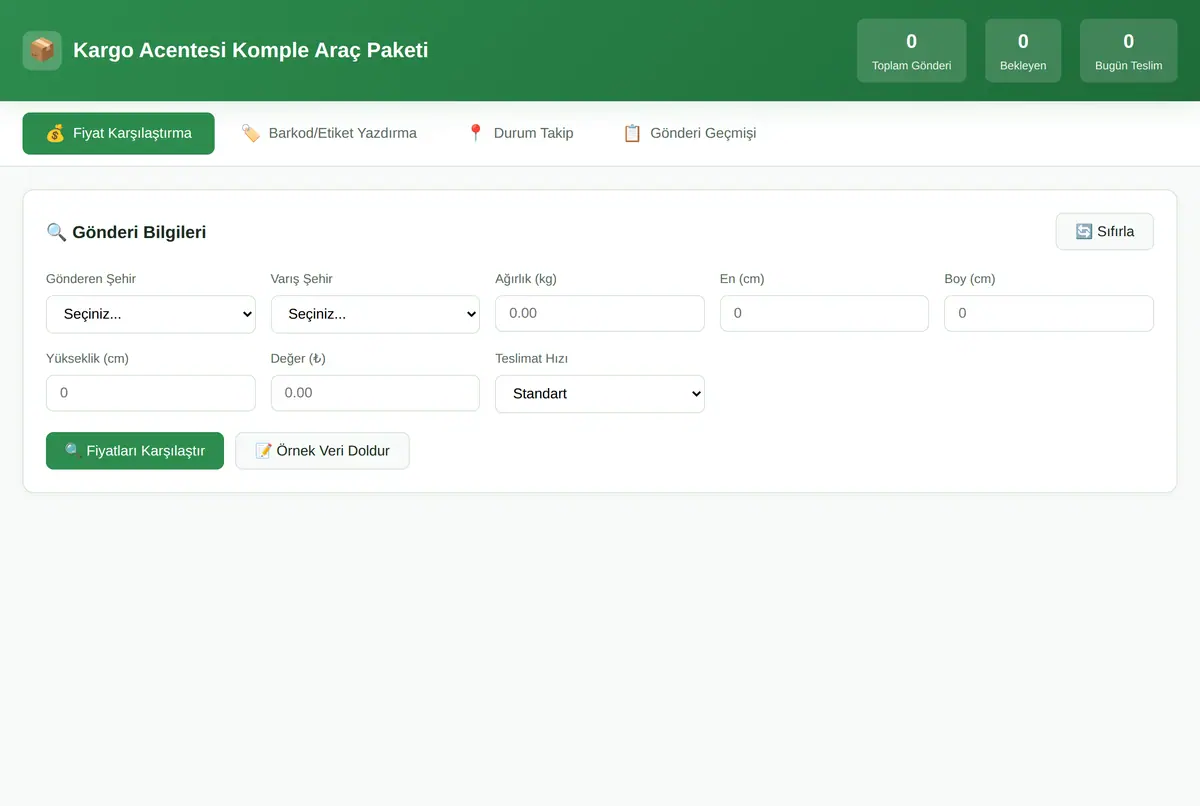Viewport: 1200px width, 806px height.
Task: Click the Örnek Veri Doldur button
Action: click(x=322, y=451)
